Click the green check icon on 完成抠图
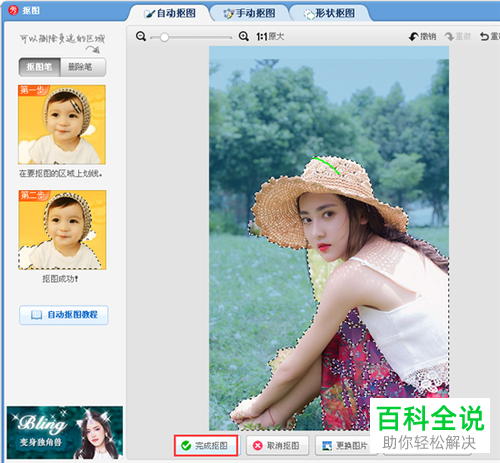 pos(186,445)
